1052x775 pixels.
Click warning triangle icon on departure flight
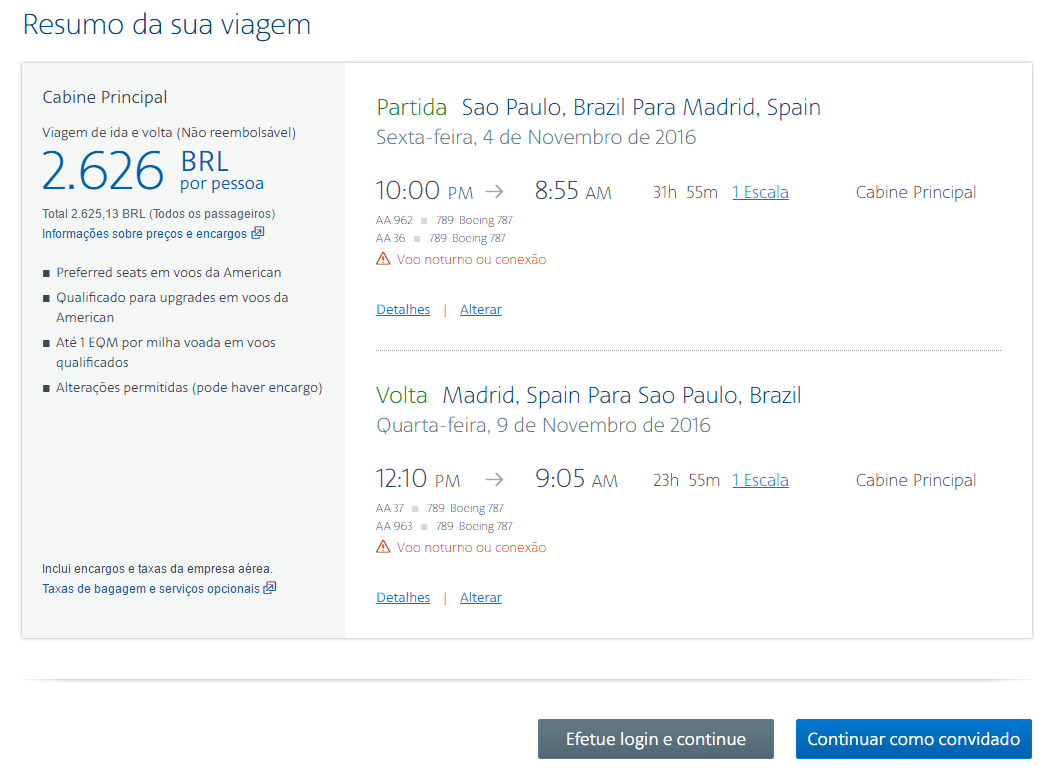383,259
